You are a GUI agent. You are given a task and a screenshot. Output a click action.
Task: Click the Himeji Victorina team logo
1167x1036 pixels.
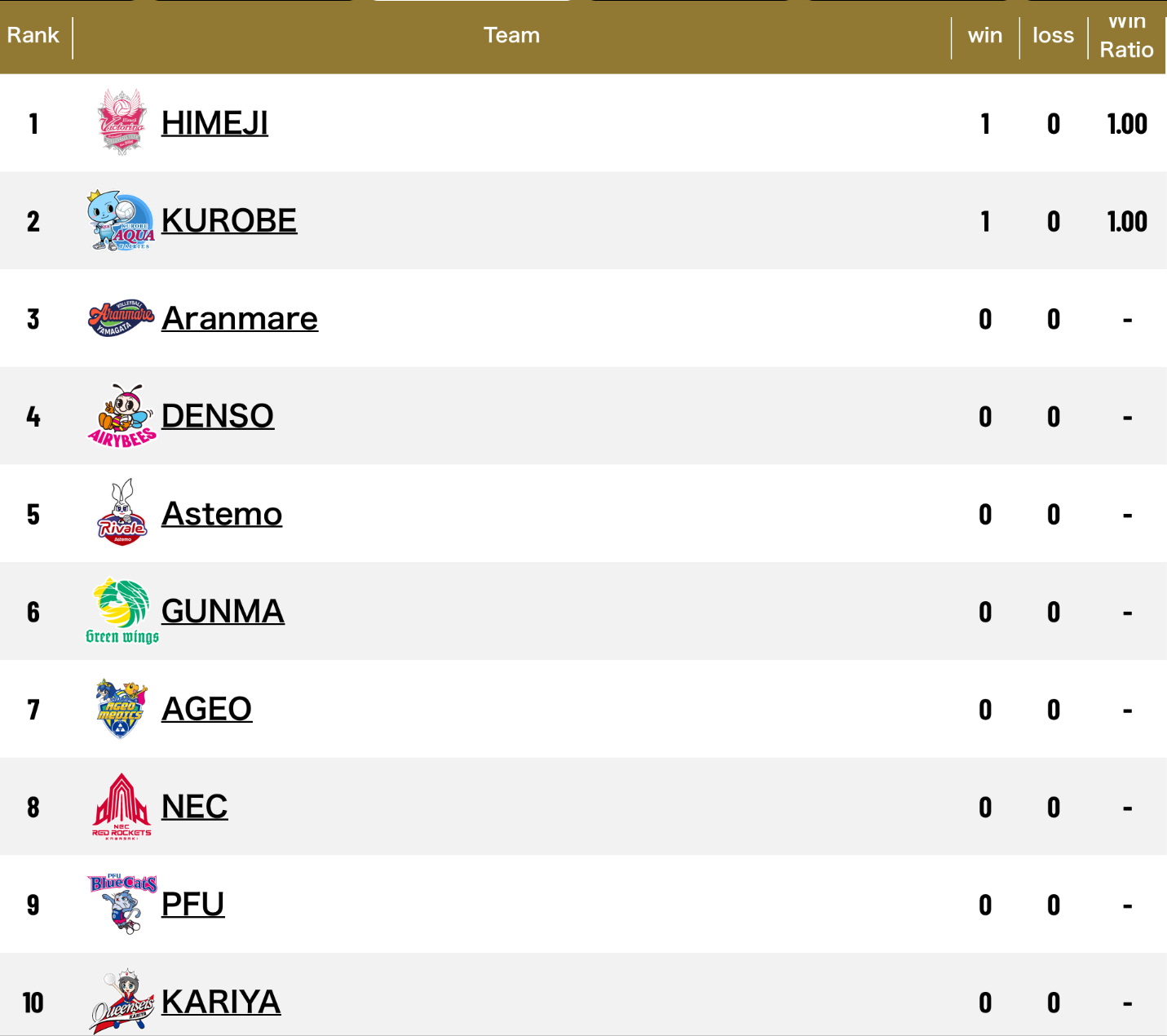(122, 123)
